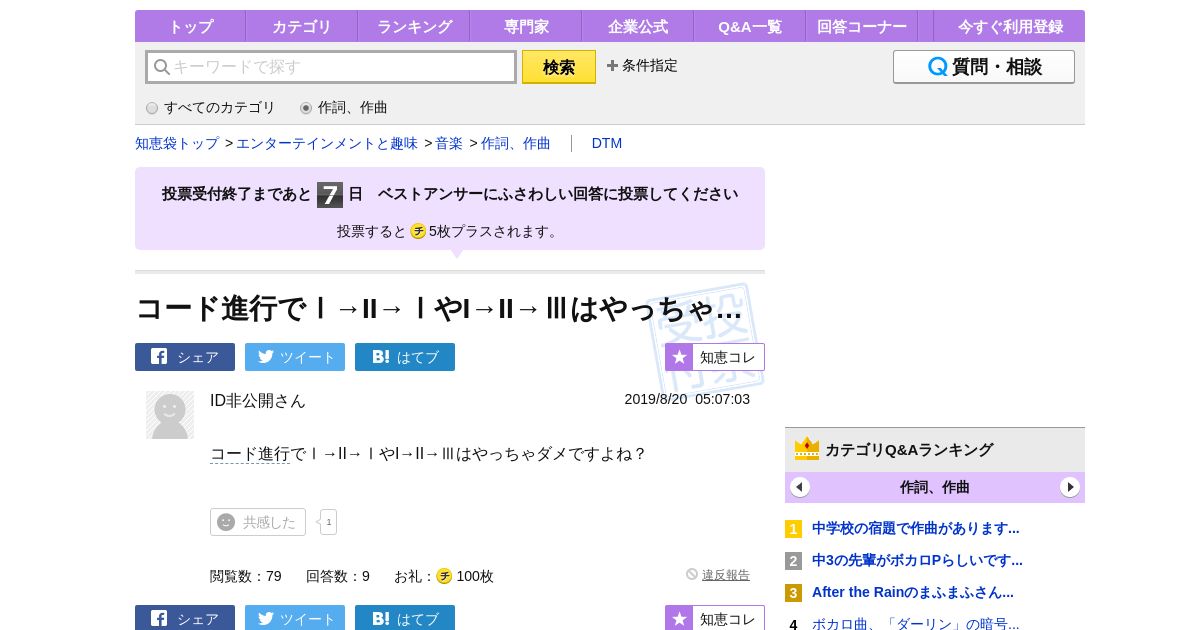1200x630 pixels.
Task: Open ranking item After the Rainのまふまふさん
Action: point(913,592)
